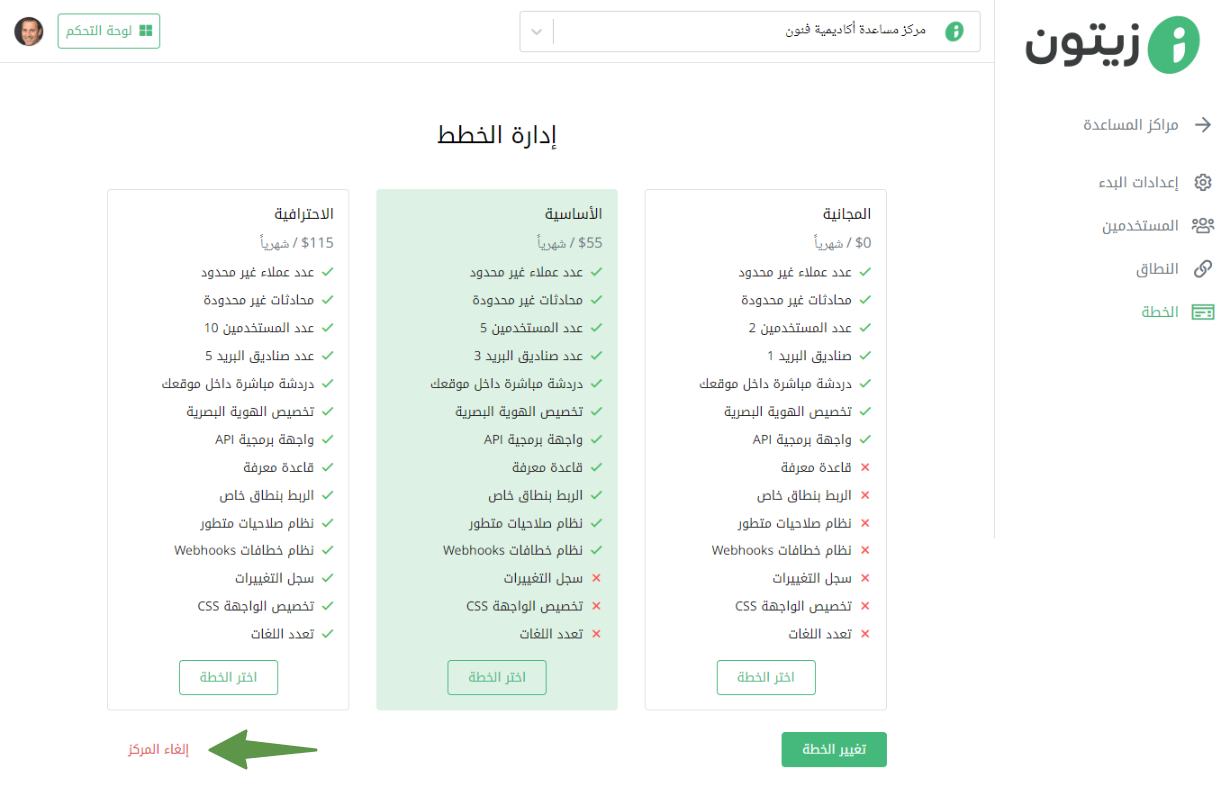Viewport: 1230px width, 803px height.
Task: Click the card icon for الخطة
Action: click(1203, 312)
